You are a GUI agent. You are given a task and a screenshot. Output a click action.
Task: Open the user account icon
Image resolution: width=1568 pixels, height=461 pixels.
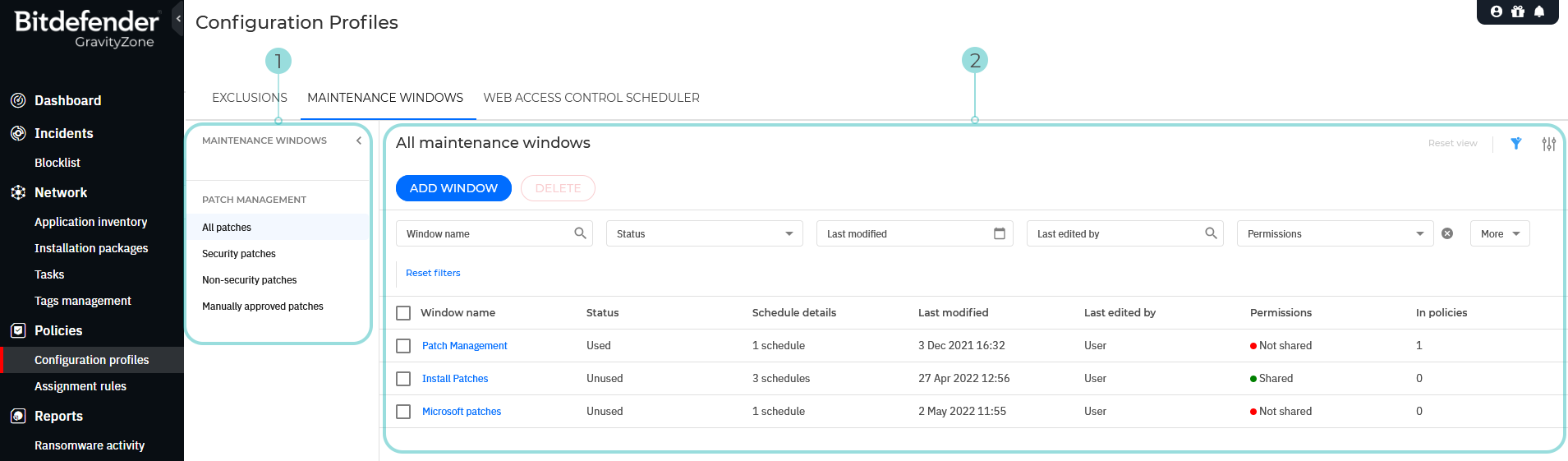[x=1497, y=12]
